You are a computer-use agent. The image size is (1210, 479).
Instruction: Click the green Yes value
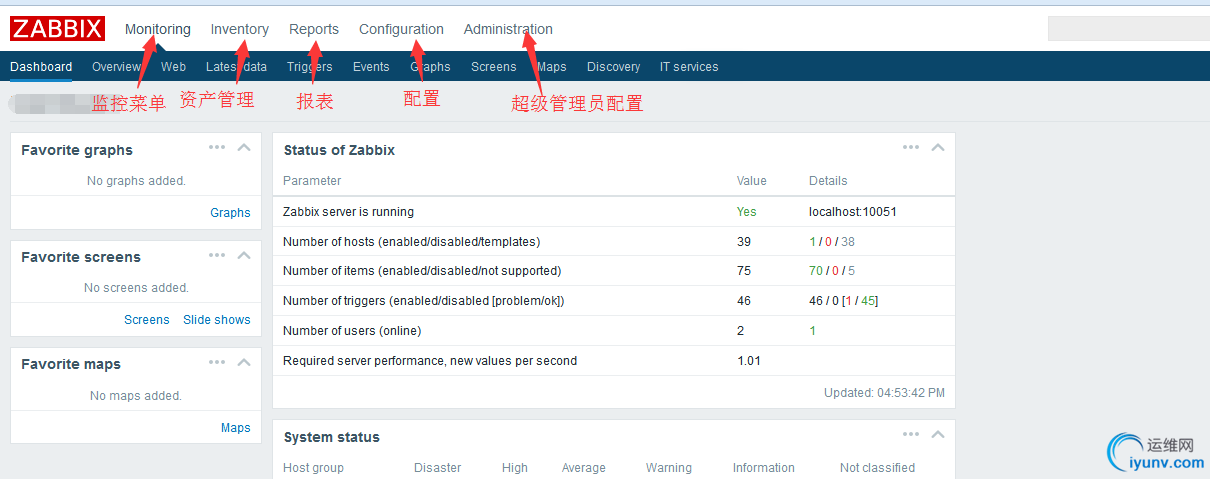click(x=747, y=212)
